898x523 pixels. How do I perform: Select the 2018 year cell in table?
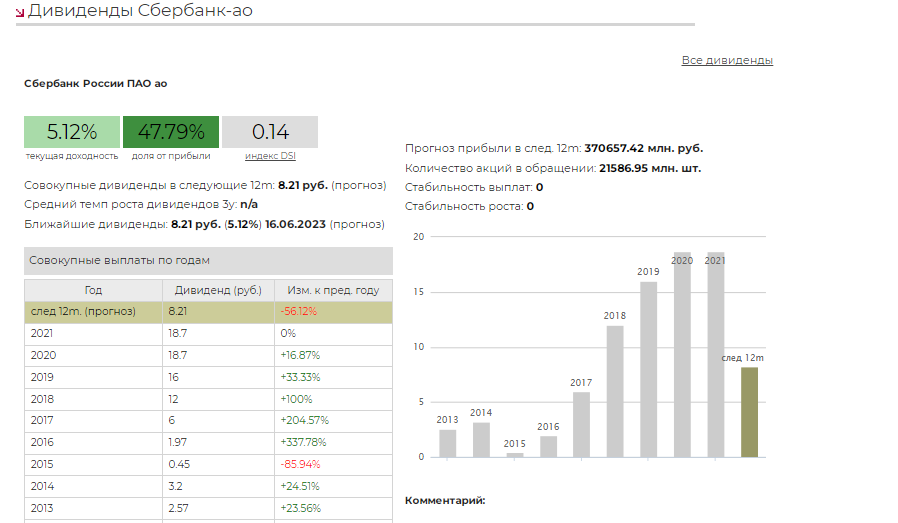tap(93, 399)
